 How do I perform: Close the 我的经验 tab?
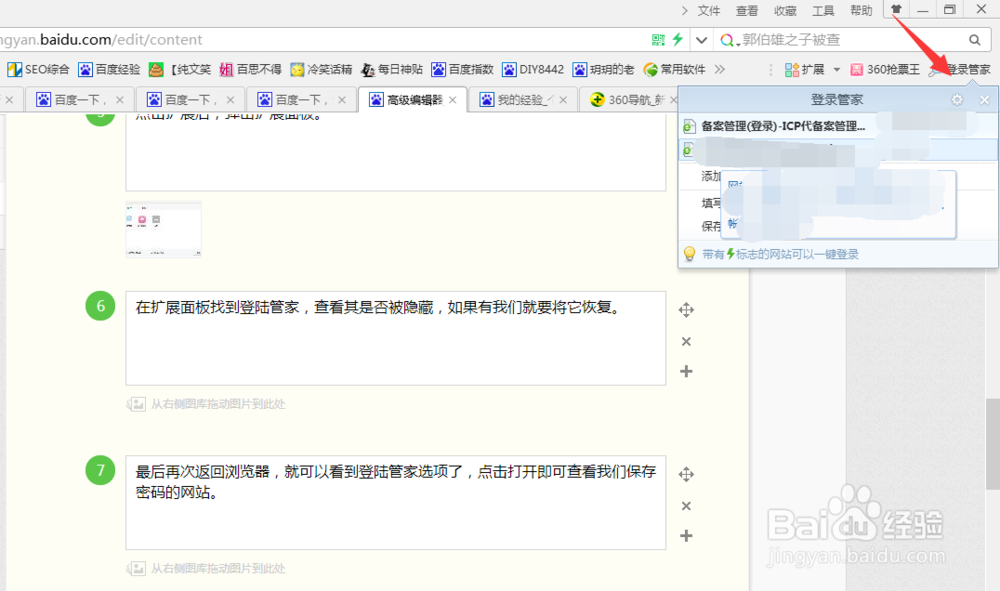tap(562, 100)
